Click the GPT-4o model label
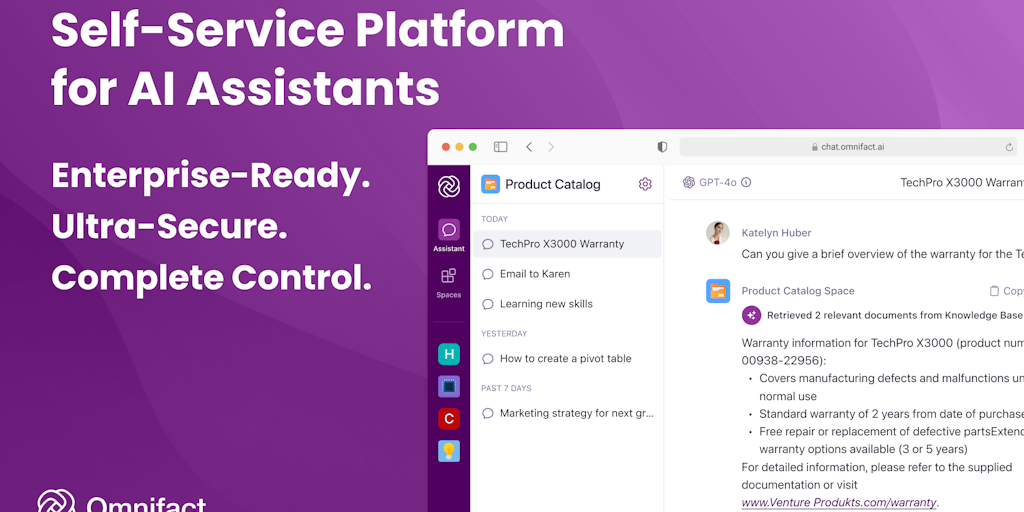The height and width of the screenshot is (512, 1024). point(718,182)
